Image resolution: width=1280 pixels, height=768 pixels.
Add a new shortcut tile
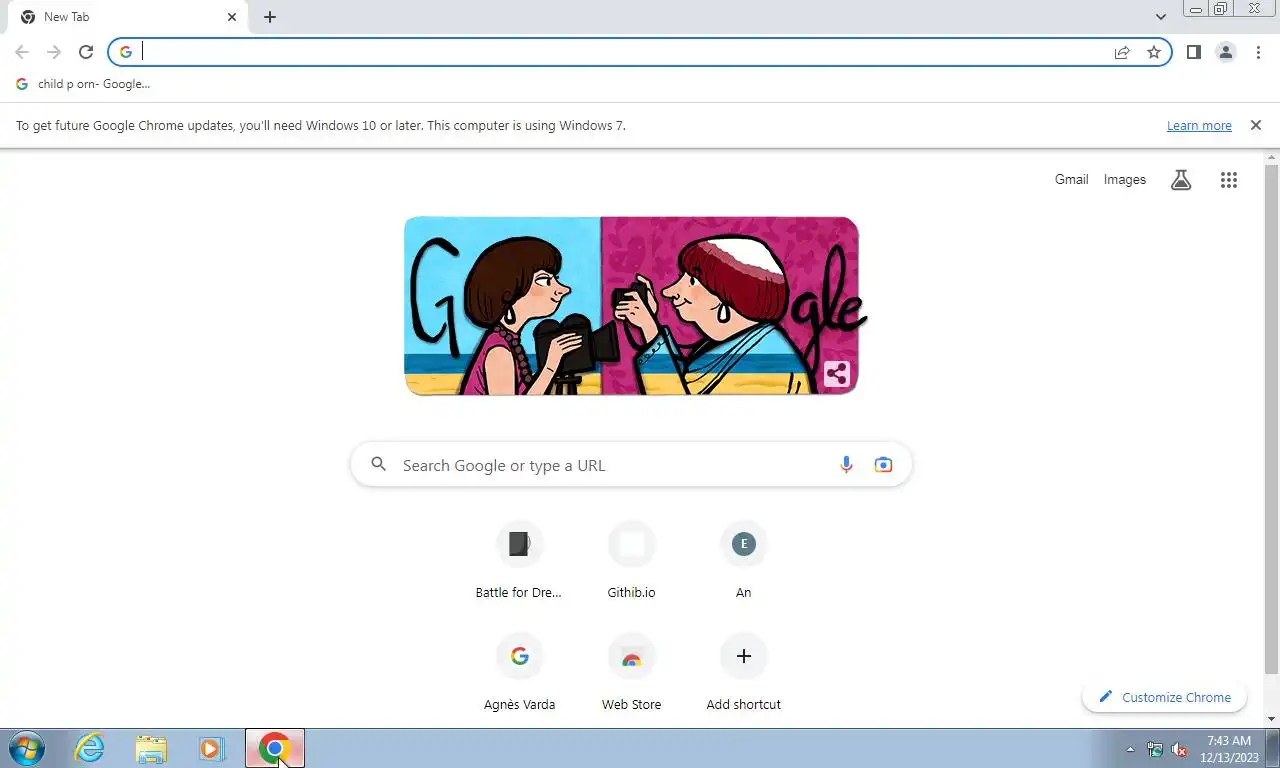tap(743, 672)
